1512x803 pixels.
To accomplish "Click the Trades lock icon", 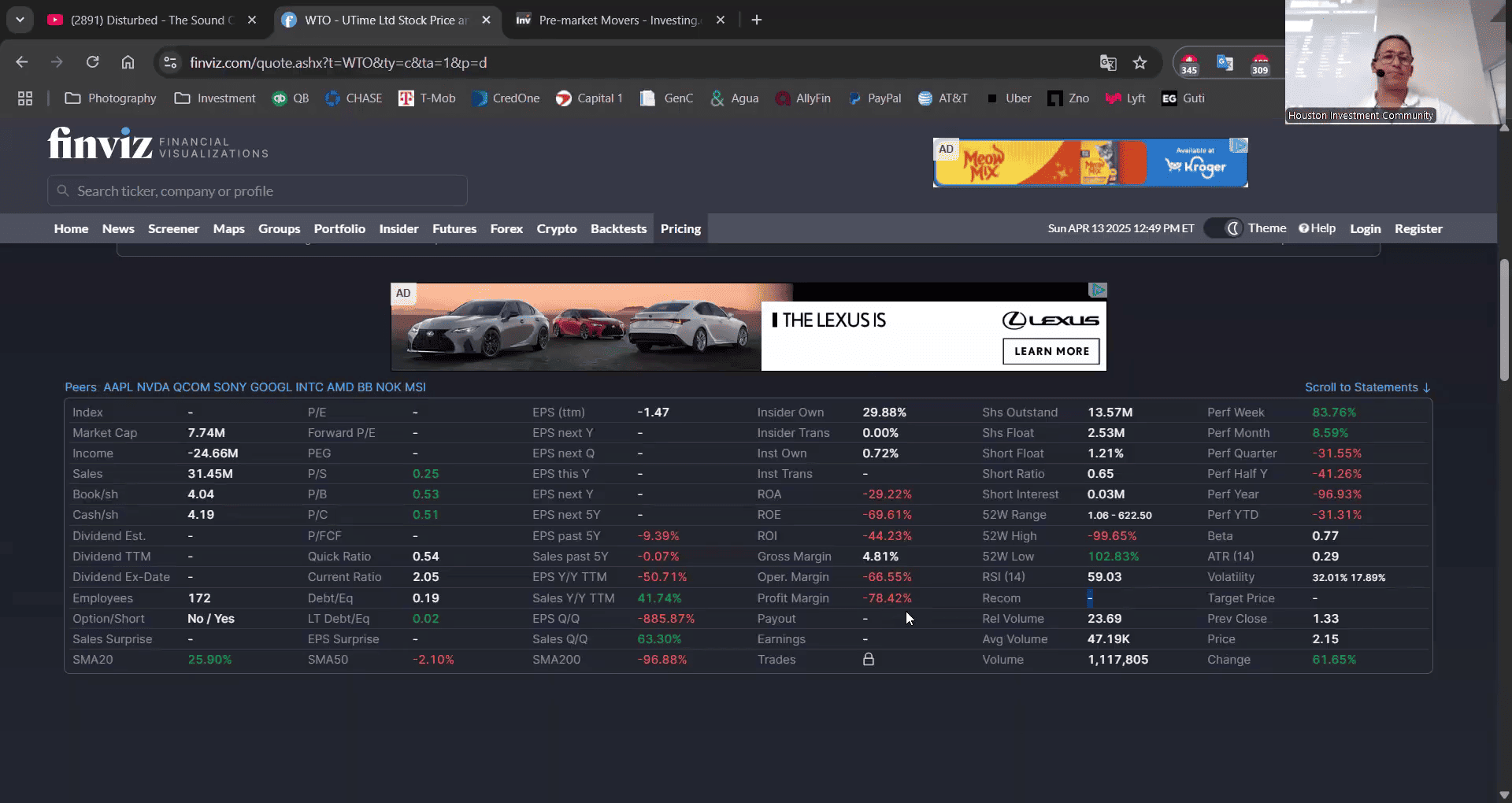I will coord(868,660).
